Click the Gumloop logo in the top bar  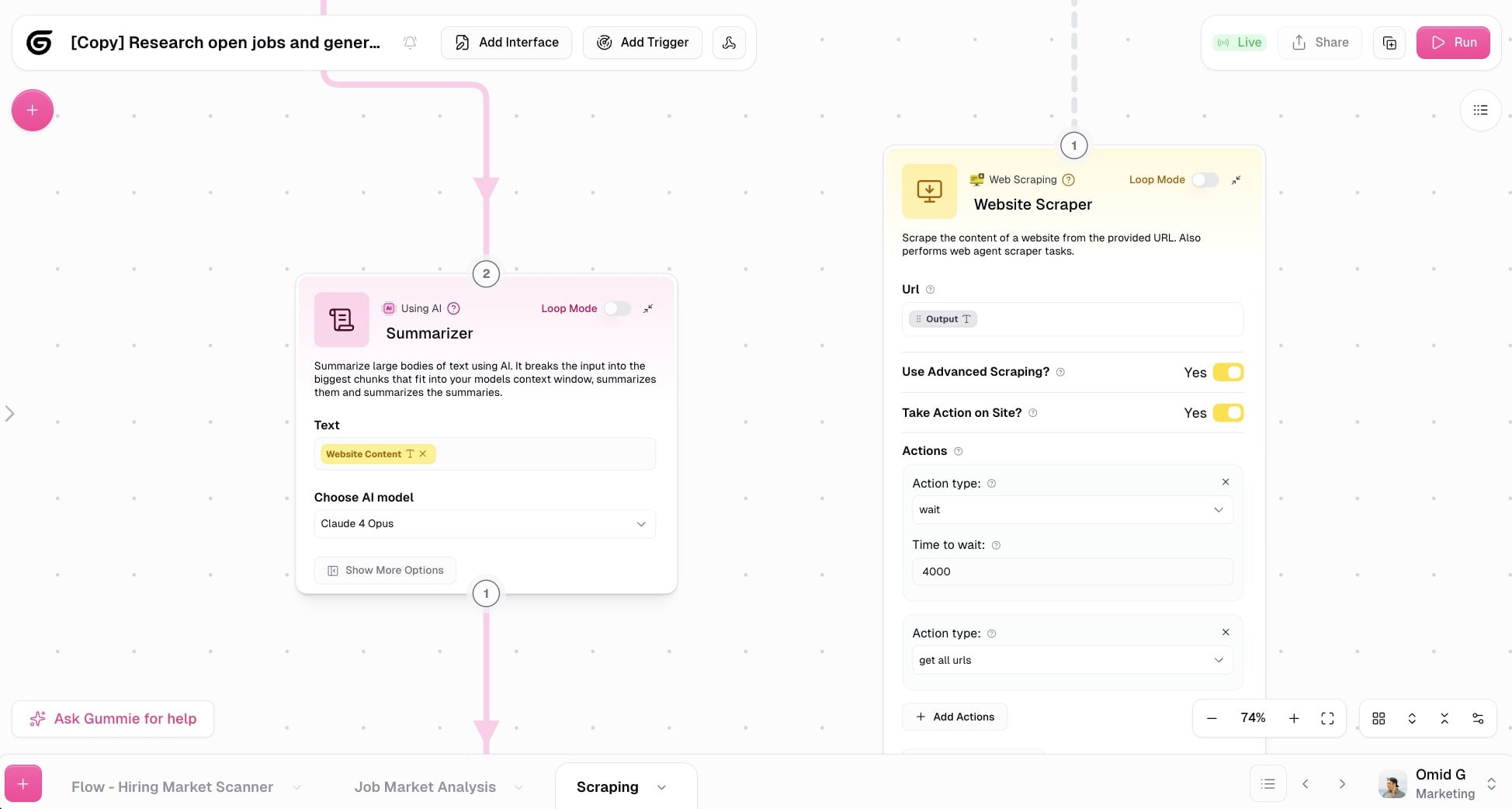point(39,43)
